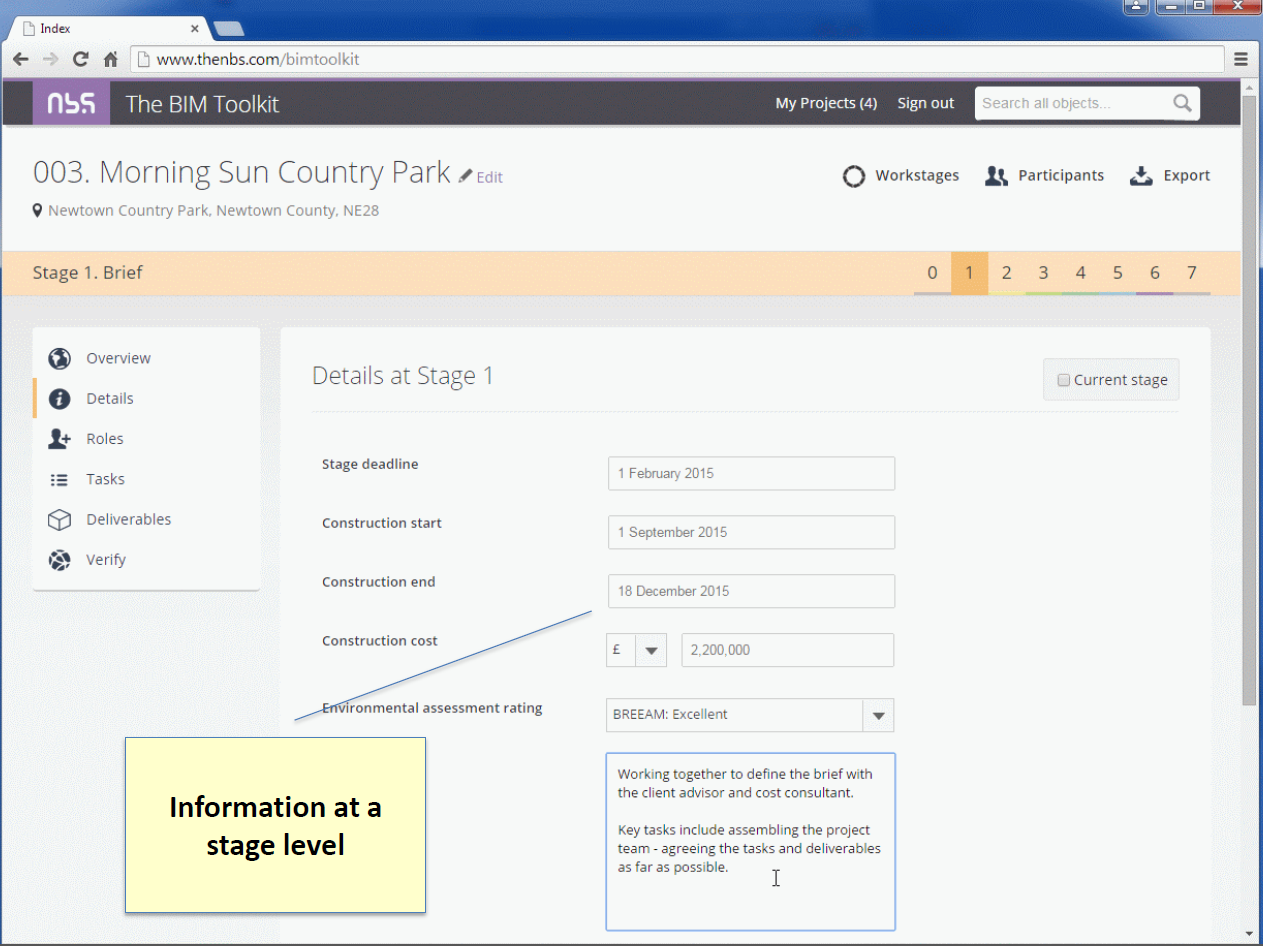Click the page vertical scrollbar
The width and height of the screenshot is (1263, 946).
1249,400
